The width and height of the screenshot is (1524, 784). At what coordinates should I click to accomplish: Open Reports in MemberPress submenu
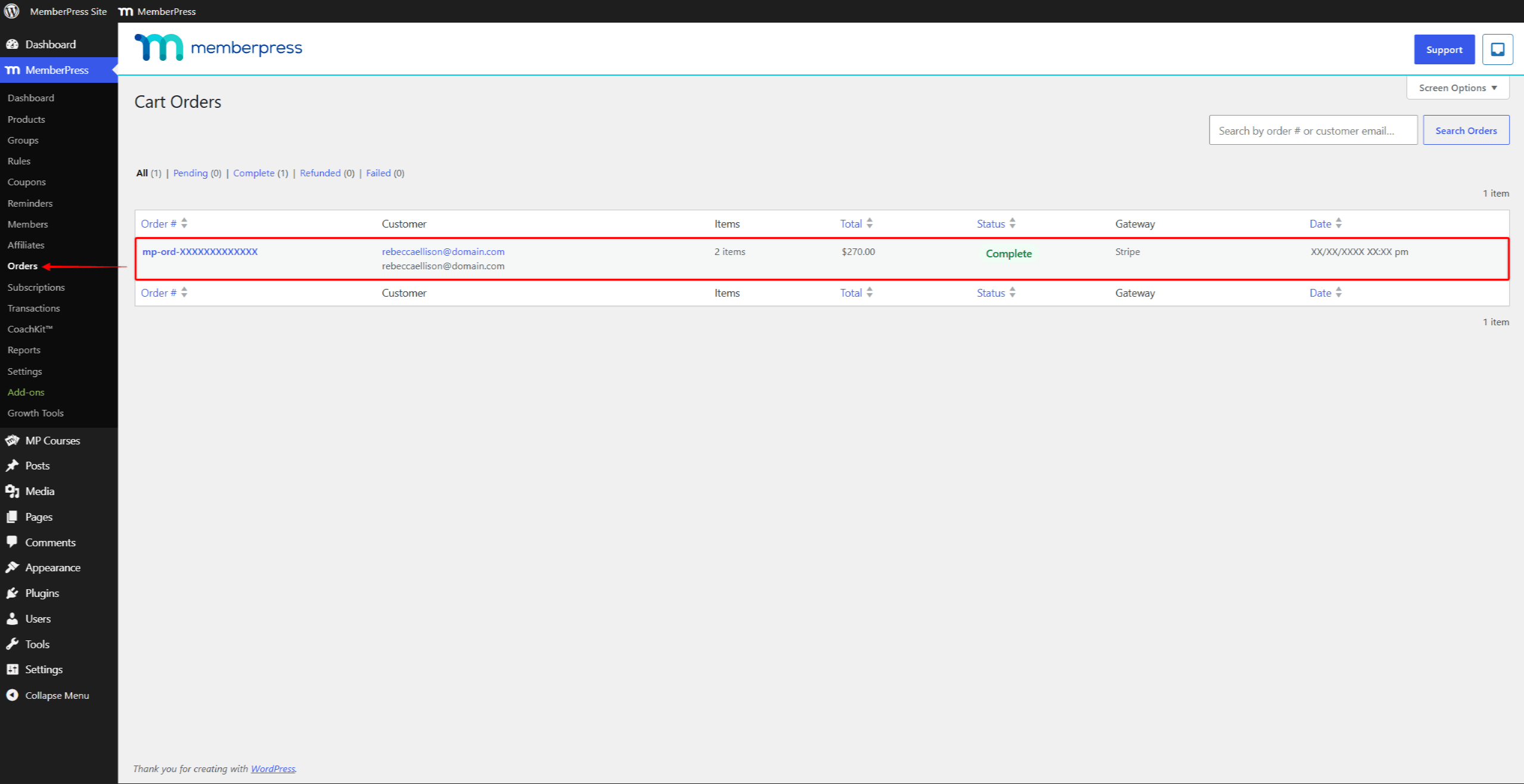click(24, 350)
